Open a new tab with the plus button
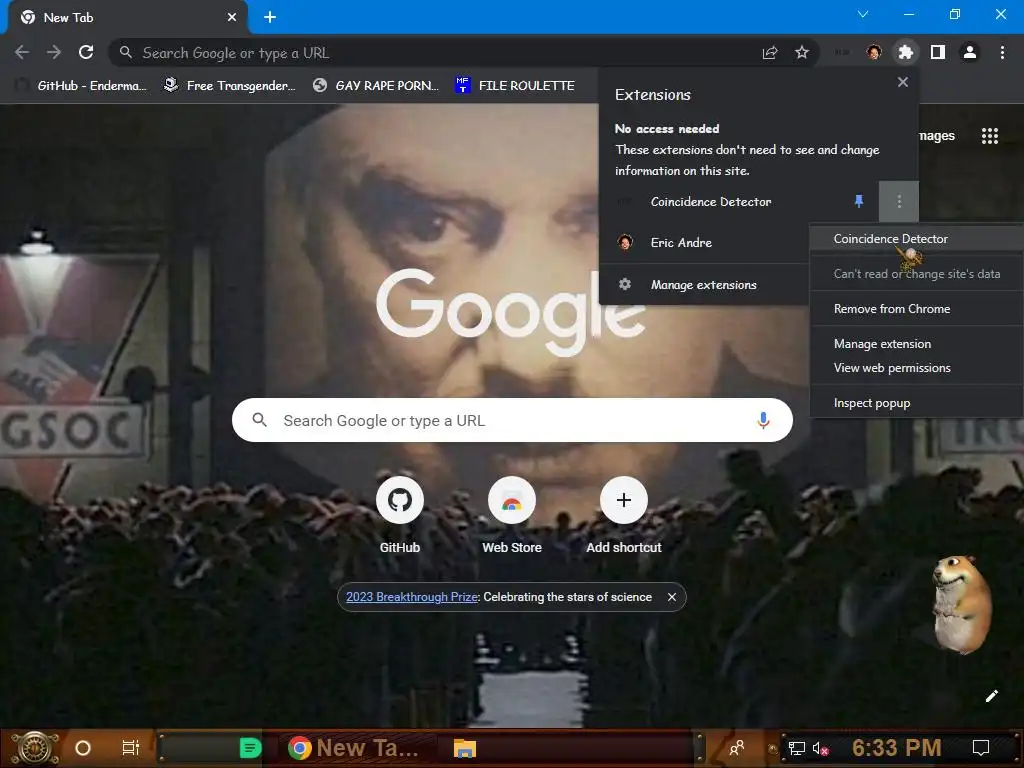The width and height of the screenshot is (1024, 768). click(x=270, y=18)
